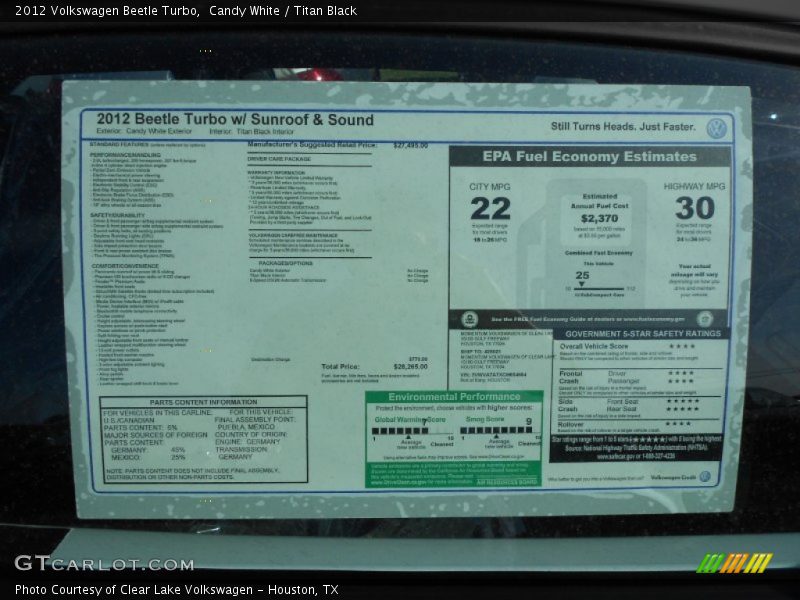Click the 'Global Warming Score' label
The width and height of the screenshot is (800, 600).
point(410,419)
